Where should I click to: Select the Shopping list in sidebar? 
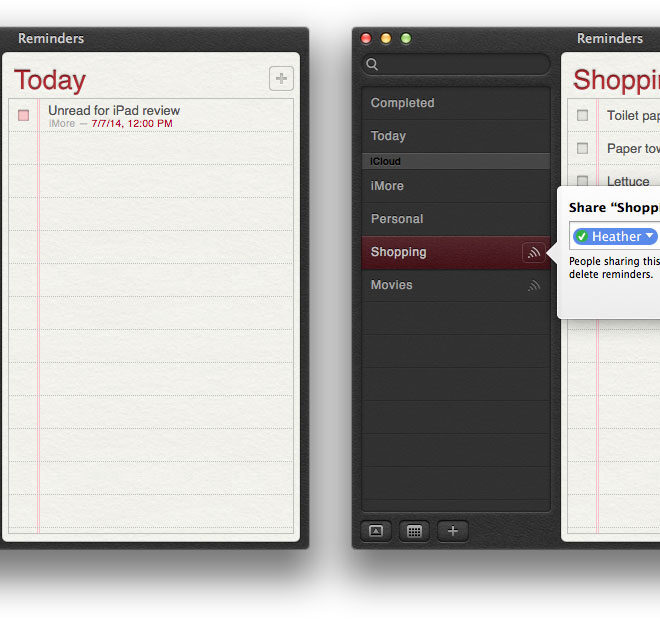(x=456, y=252)
